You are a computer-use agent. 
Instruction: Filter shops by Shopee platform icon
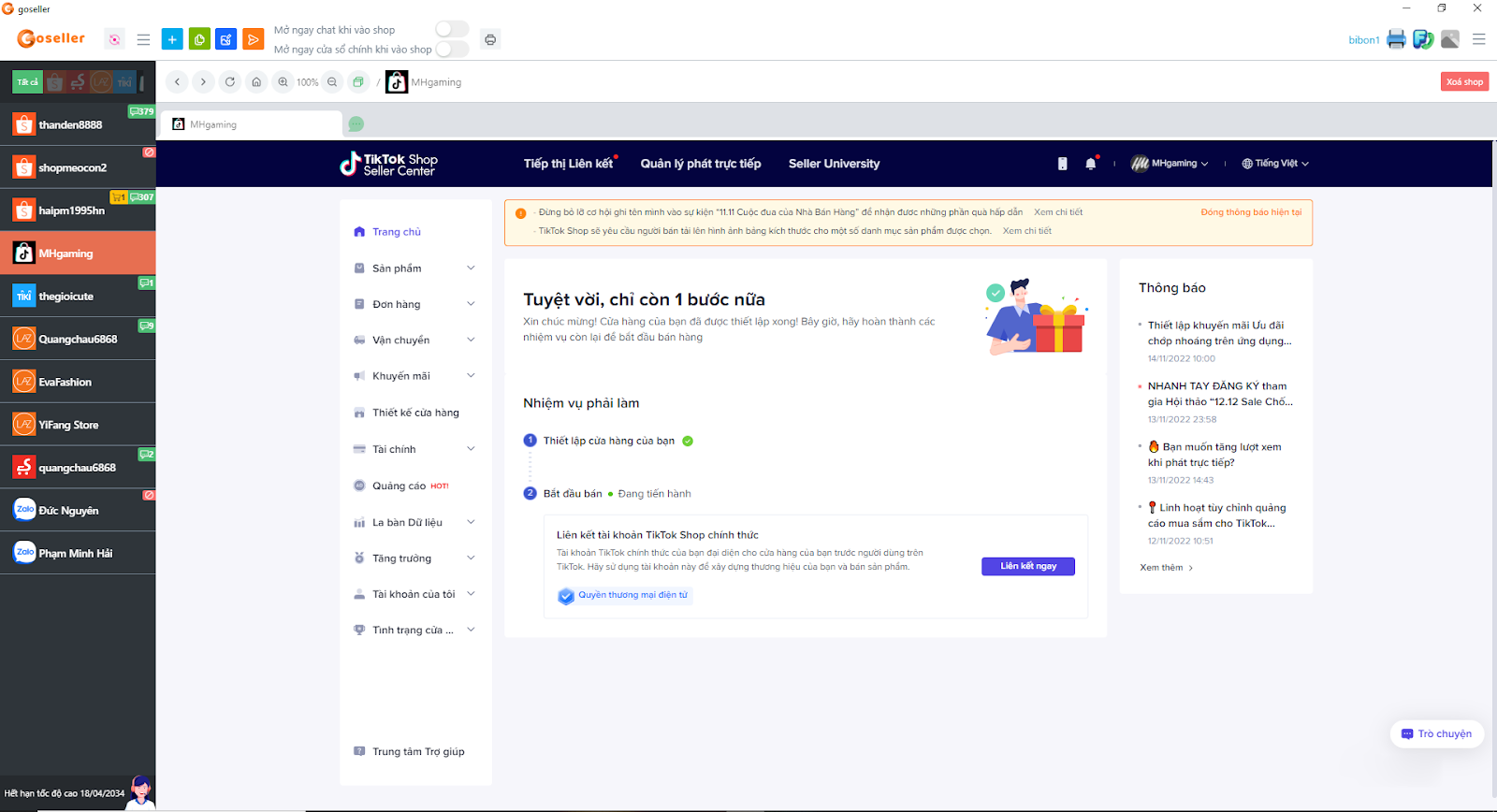[55, 82]
